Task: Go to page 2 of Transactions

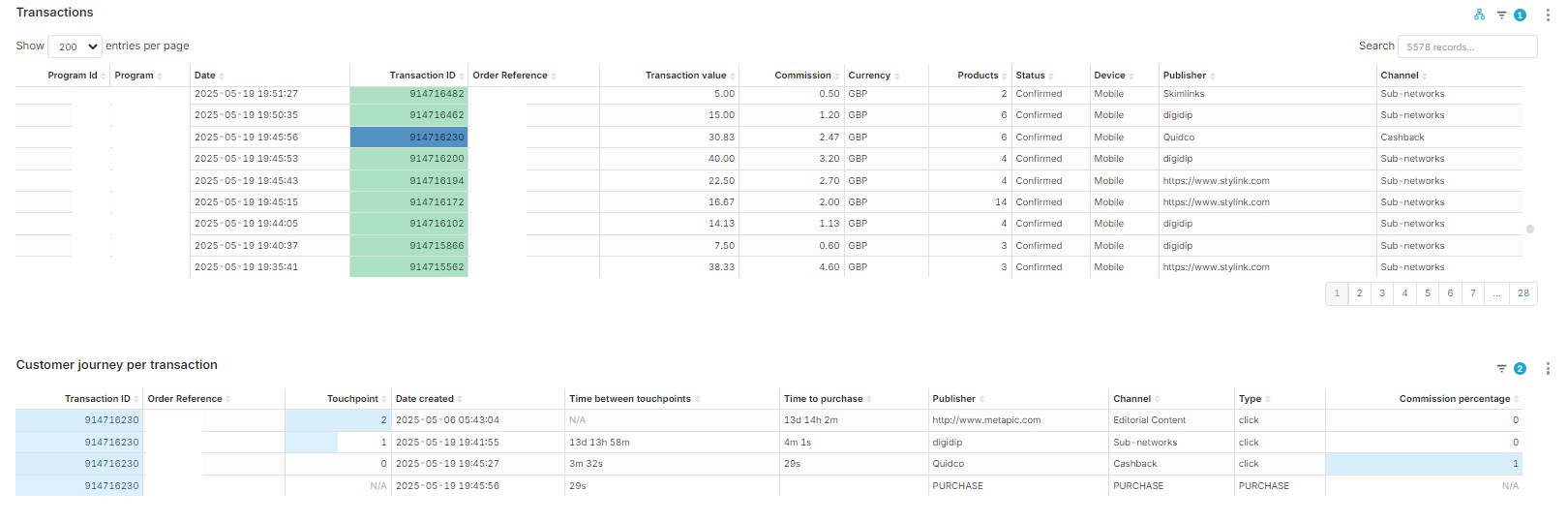Action: (x=1359, y=293)
